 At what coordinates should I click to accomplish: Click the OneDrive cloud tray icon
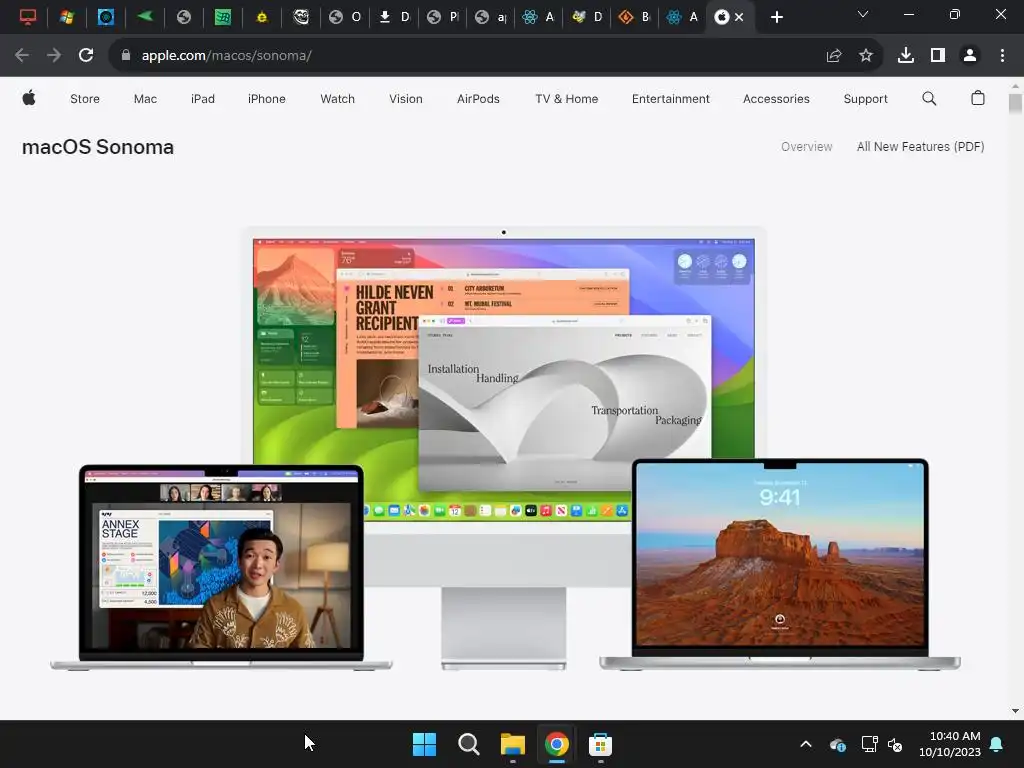click(x=838, y=744)
